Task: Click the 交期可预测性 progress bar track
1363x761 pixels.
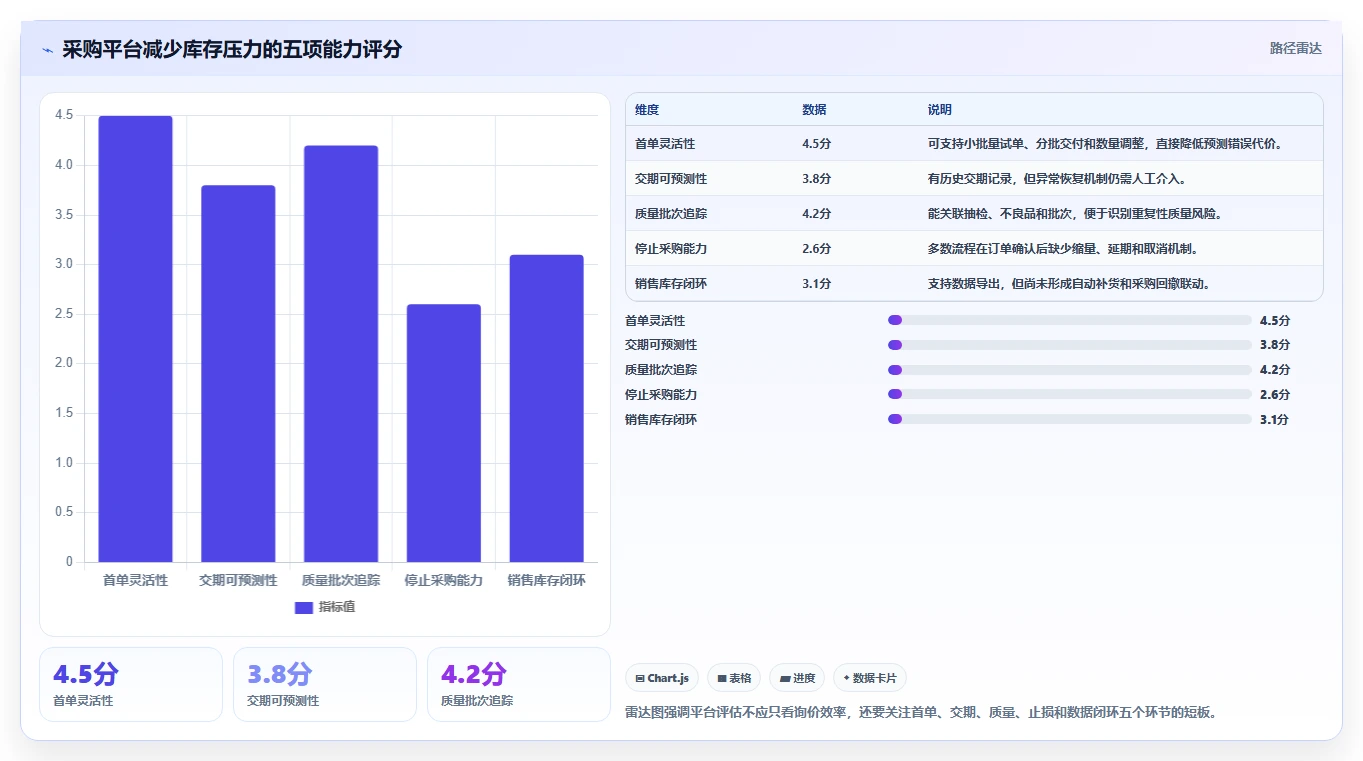Action: coord(1070,345)
